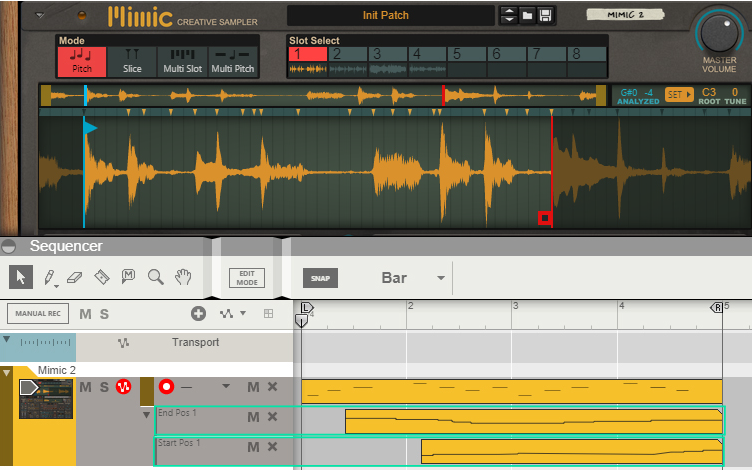The image size is (752, 470).
Task: Click the red end position square handle
Action: [544, 218]
